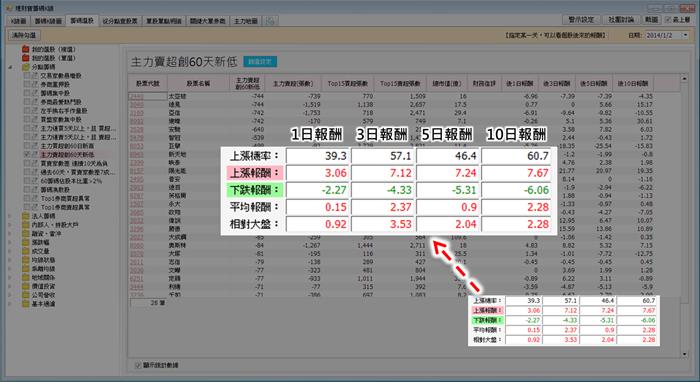The image size is (700, 382).
Task: Sort by the 後10日報酬 column header
Action: [633, 83]
